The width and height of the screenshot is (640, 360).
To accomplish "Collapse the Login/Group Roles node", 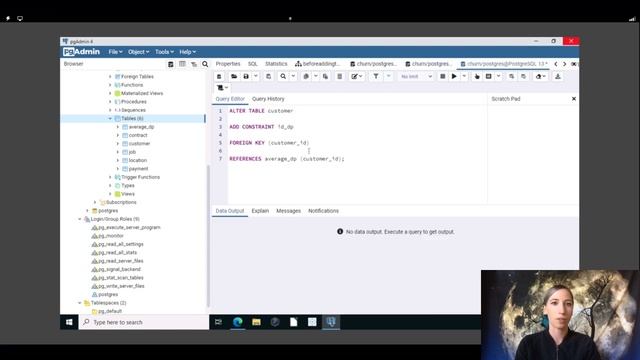I will (80, 219).
